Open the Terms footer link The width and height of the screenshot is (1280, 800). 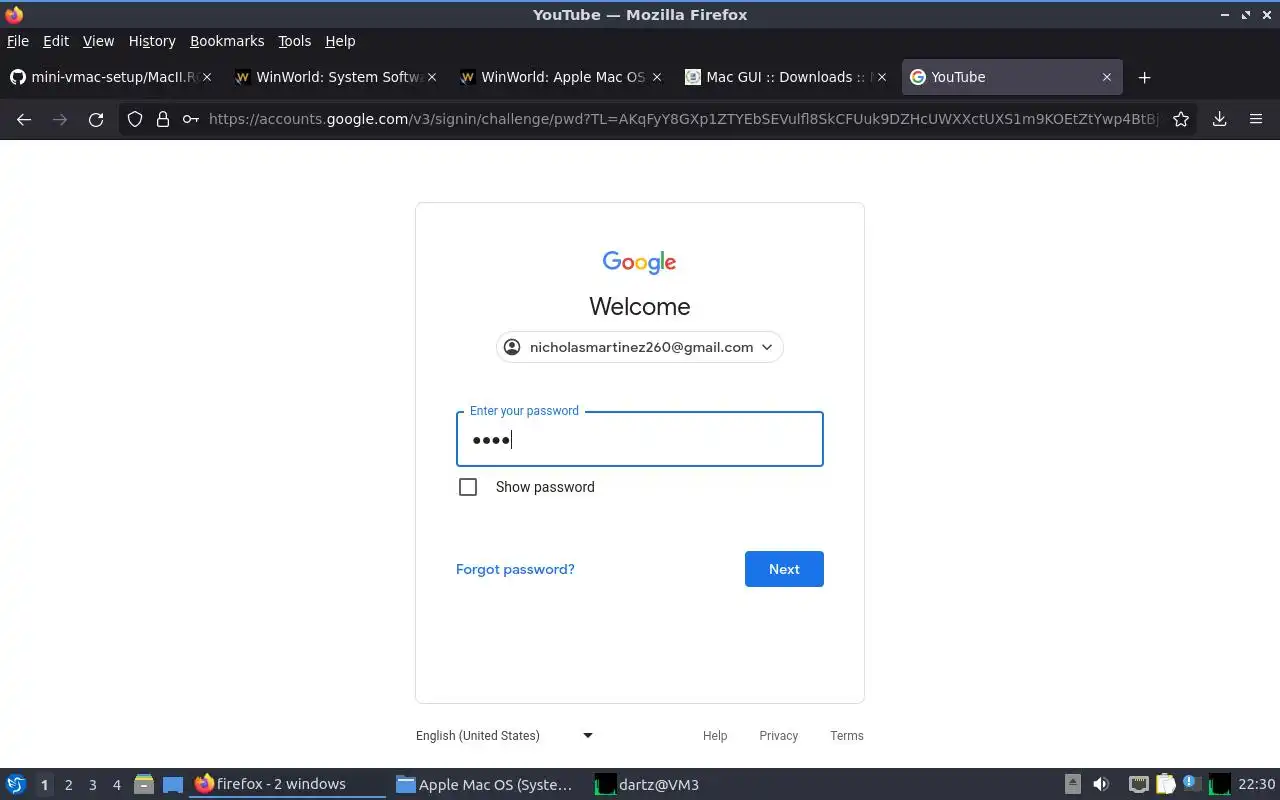tap(846, 735)
